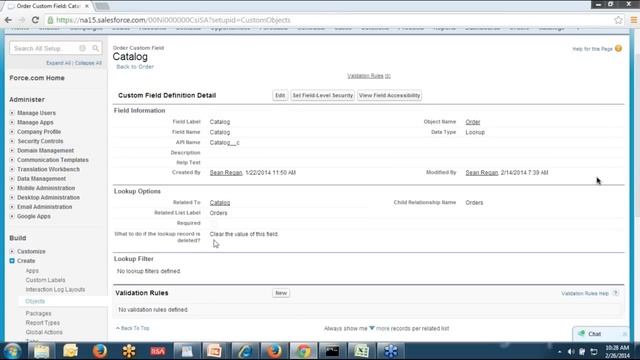Screen dimensions: 640x360
Task: Open Excel from the taskbar
Action: 361,351
